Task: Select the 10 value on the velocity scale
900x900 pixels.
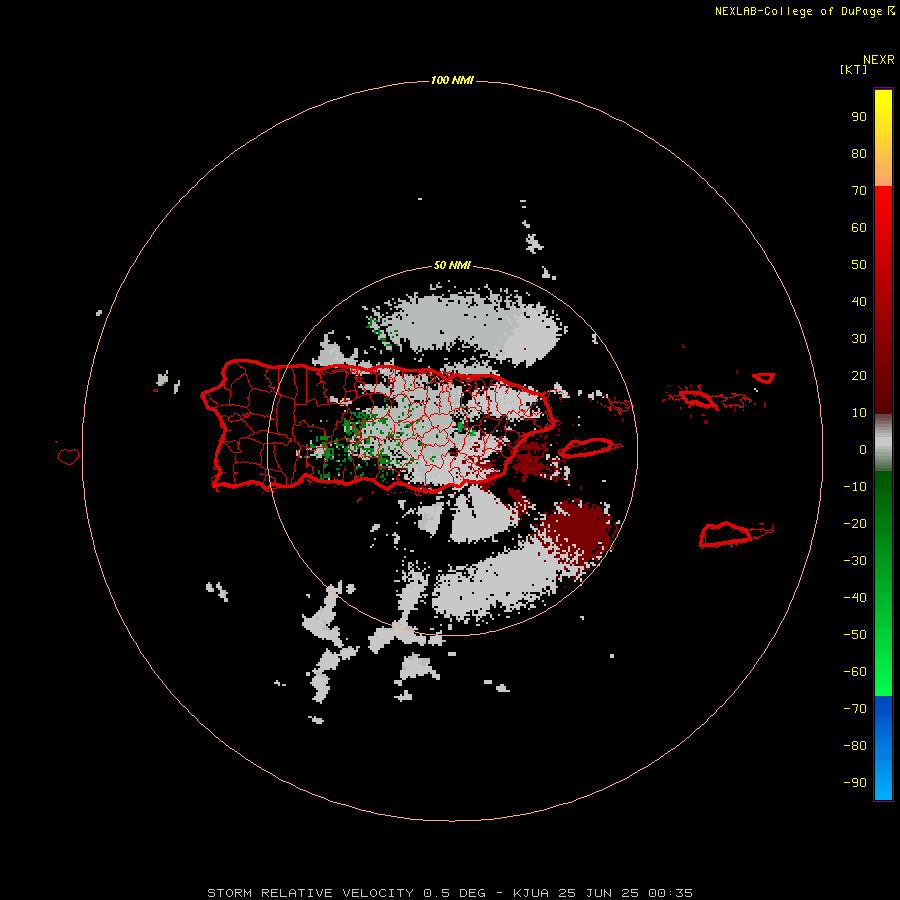Action: pyautogui.click(x=859, y=413)
